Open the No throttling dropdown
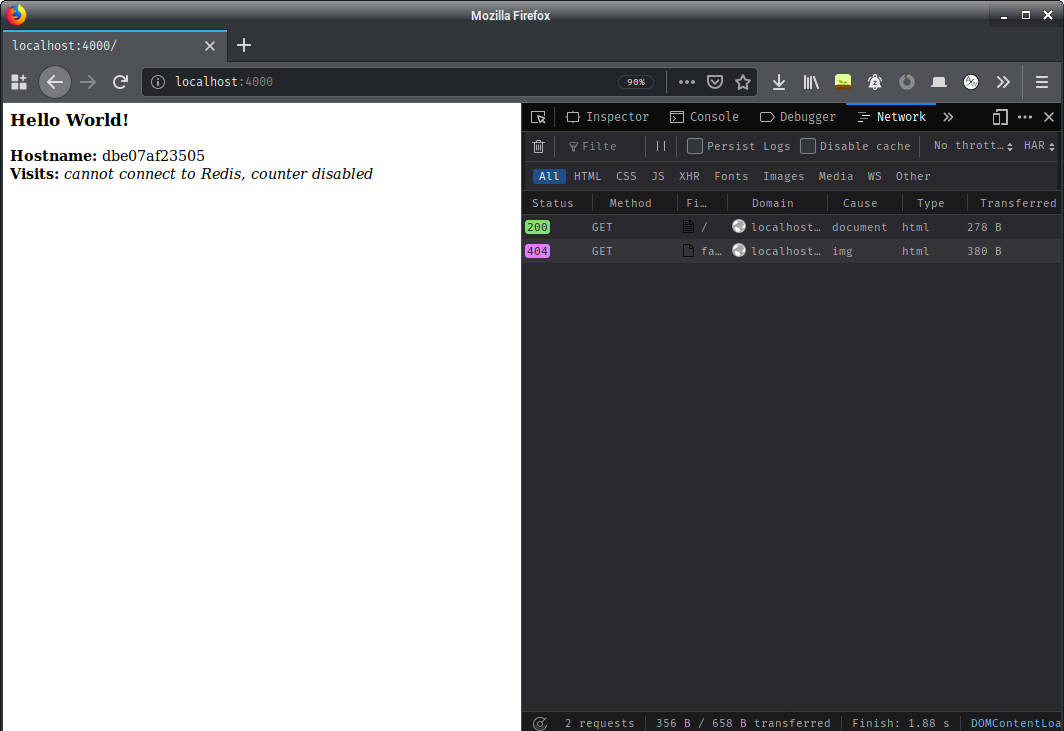This screenshot has height=731, width=1064. [972, 146]
